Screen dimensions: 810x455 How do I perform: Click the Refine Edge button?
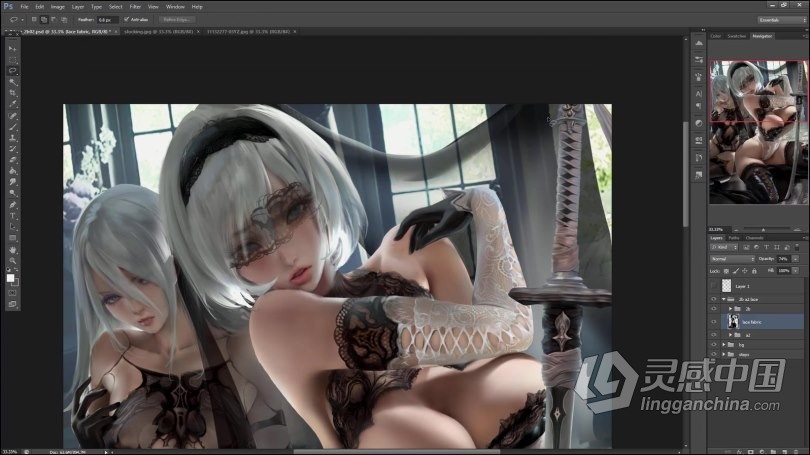point(176,20)
